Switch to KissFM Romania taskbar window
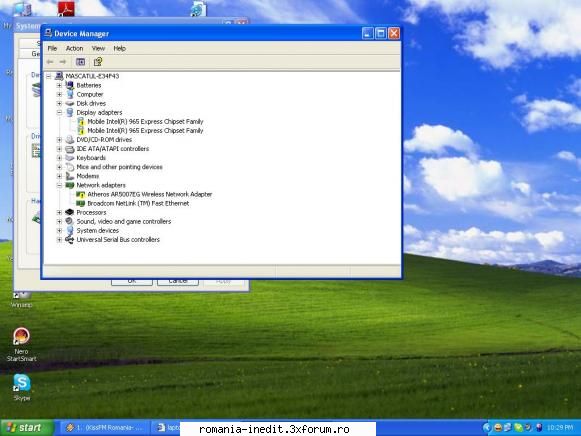The width and height of the screenshot is (581, 436). [104, 428]
